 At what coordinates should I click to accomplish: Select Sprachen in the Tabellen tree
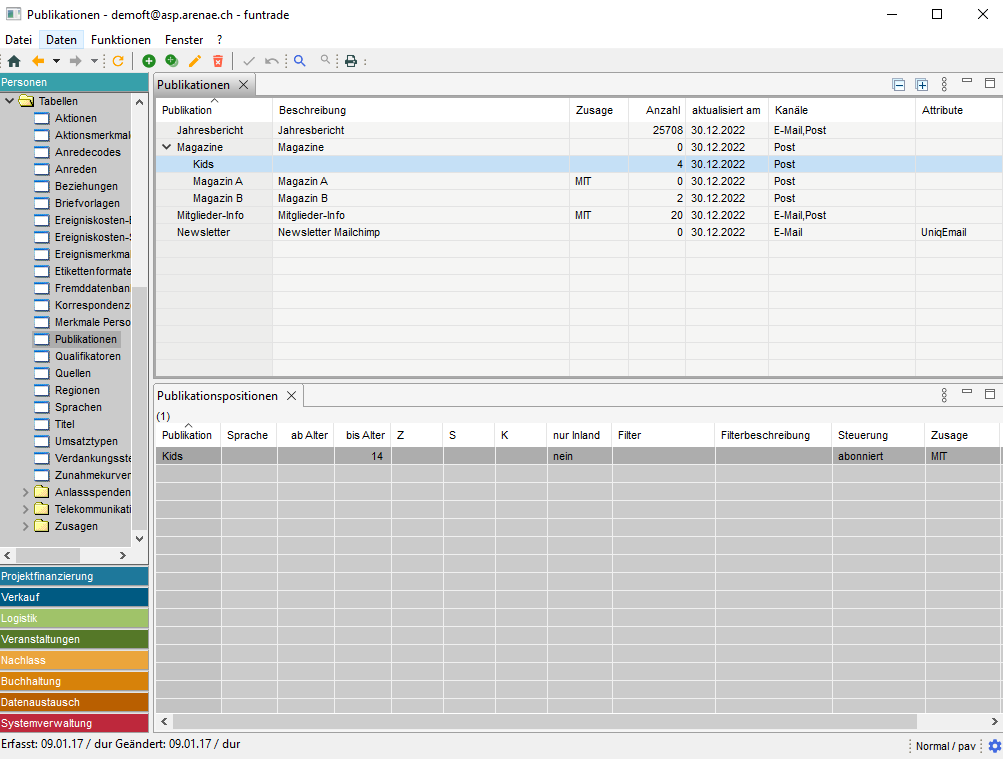[x=78, y=407]
